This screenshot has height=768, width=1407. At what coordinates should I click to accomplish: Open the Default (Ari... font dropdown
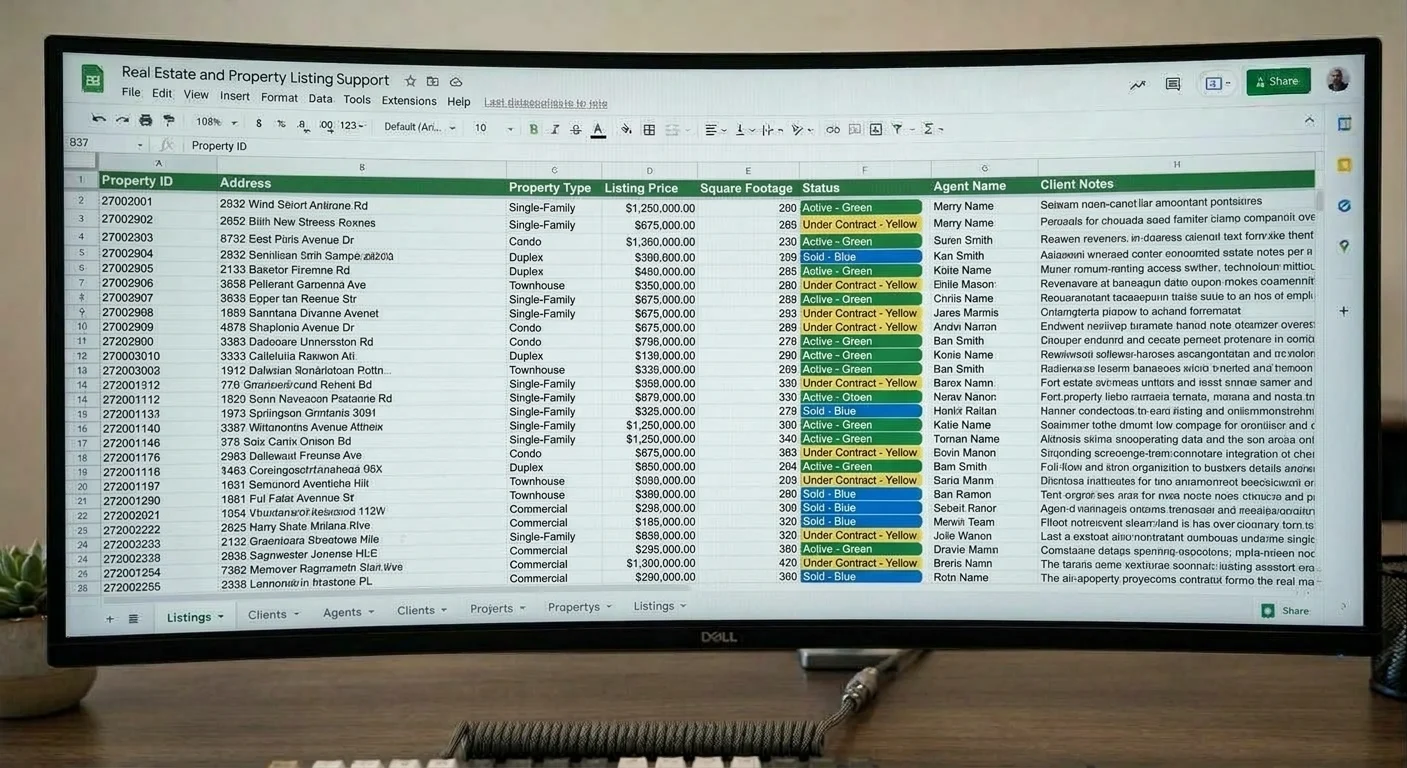point(420,127)
